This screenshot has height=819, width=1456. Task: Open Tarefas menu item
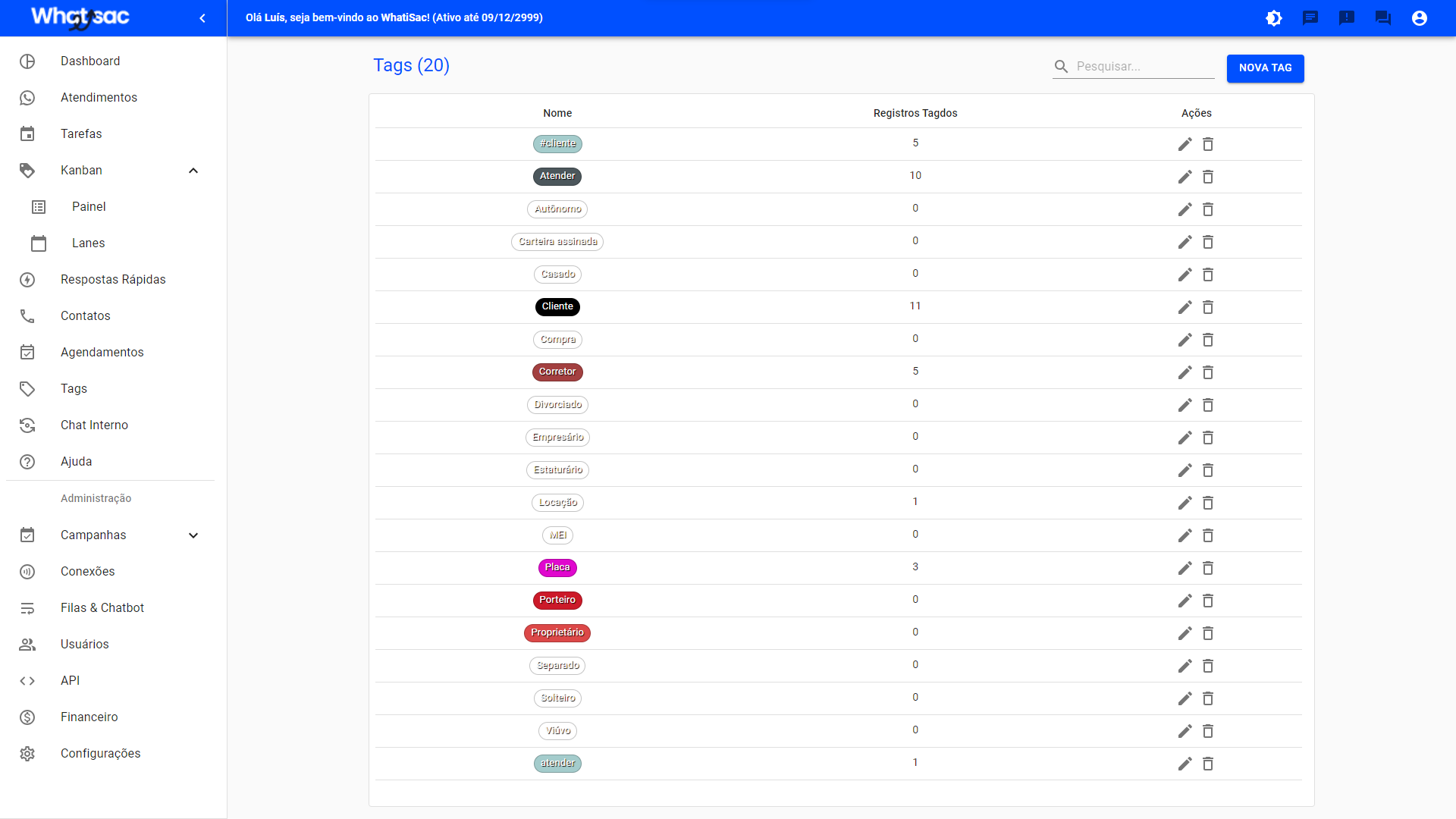114,134
